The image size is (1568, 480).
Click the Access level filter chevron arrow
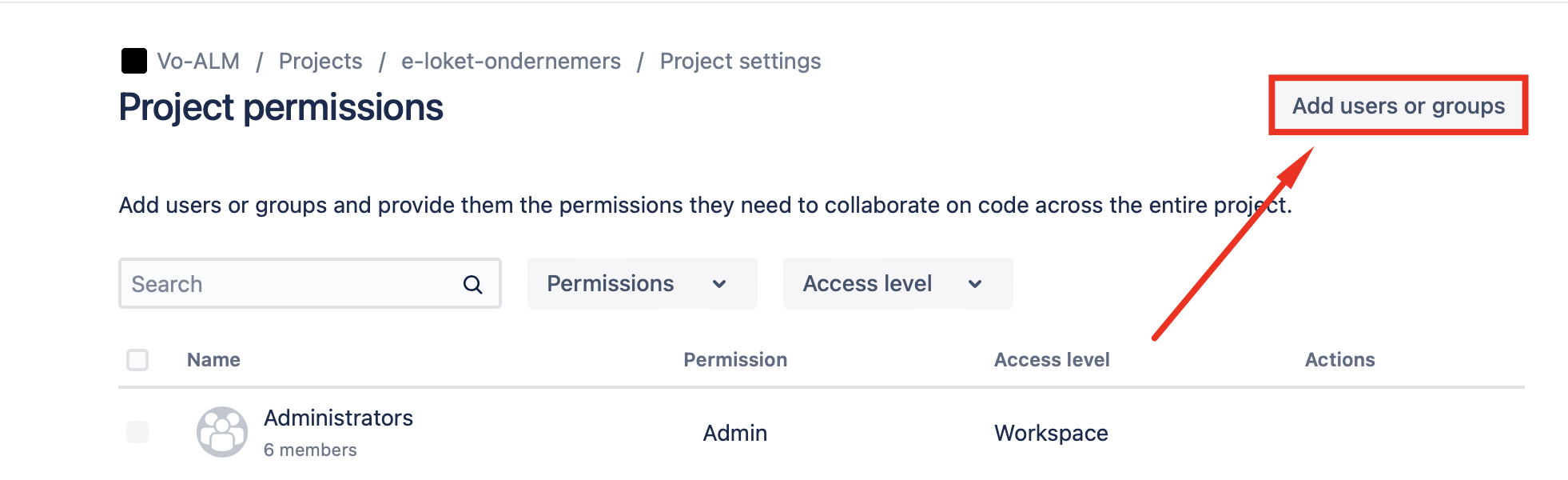[x=975, y=284]
